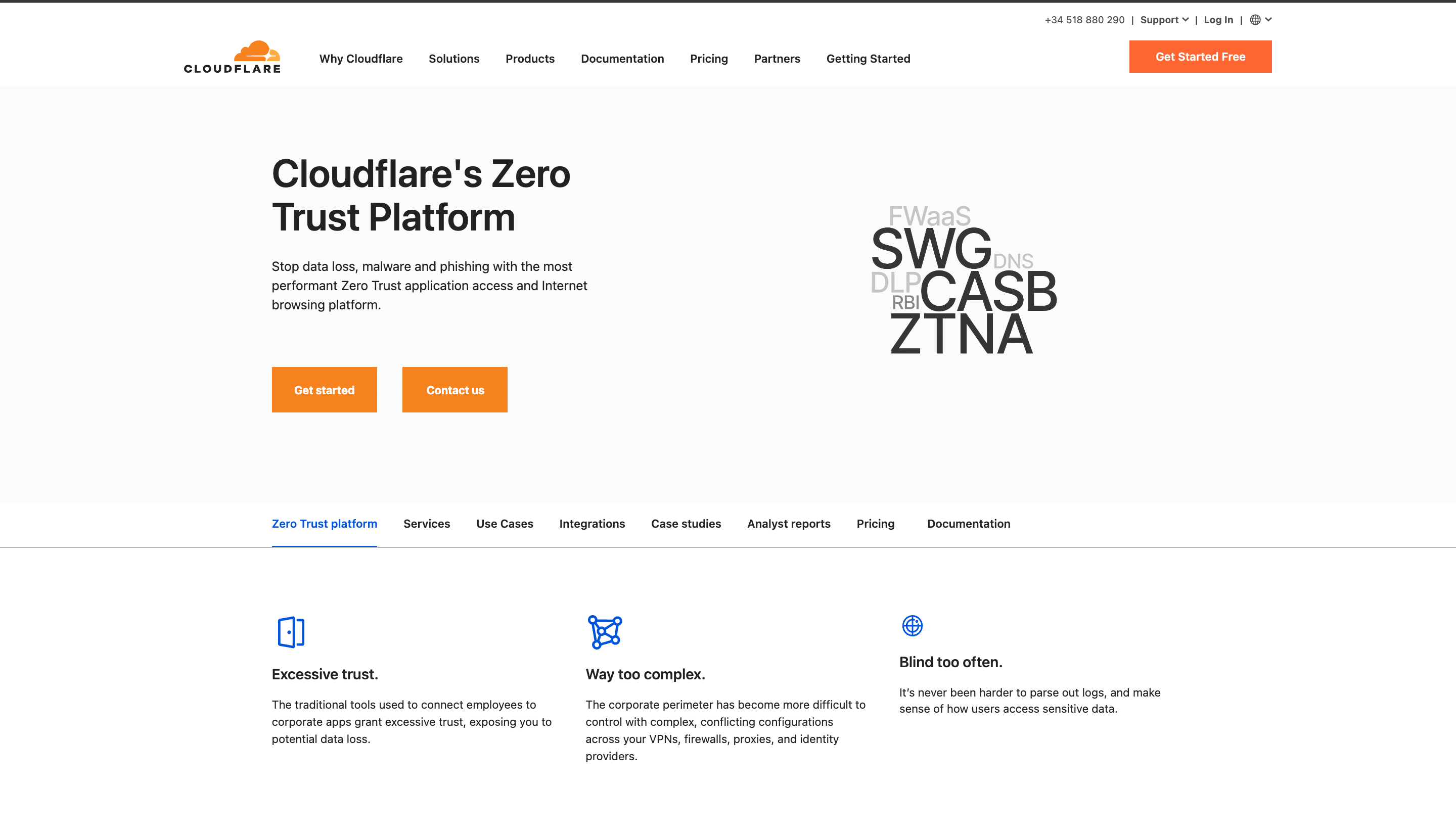
Task: Open the Log In link
Action: pyautogui.click(x=1218, y=19)
